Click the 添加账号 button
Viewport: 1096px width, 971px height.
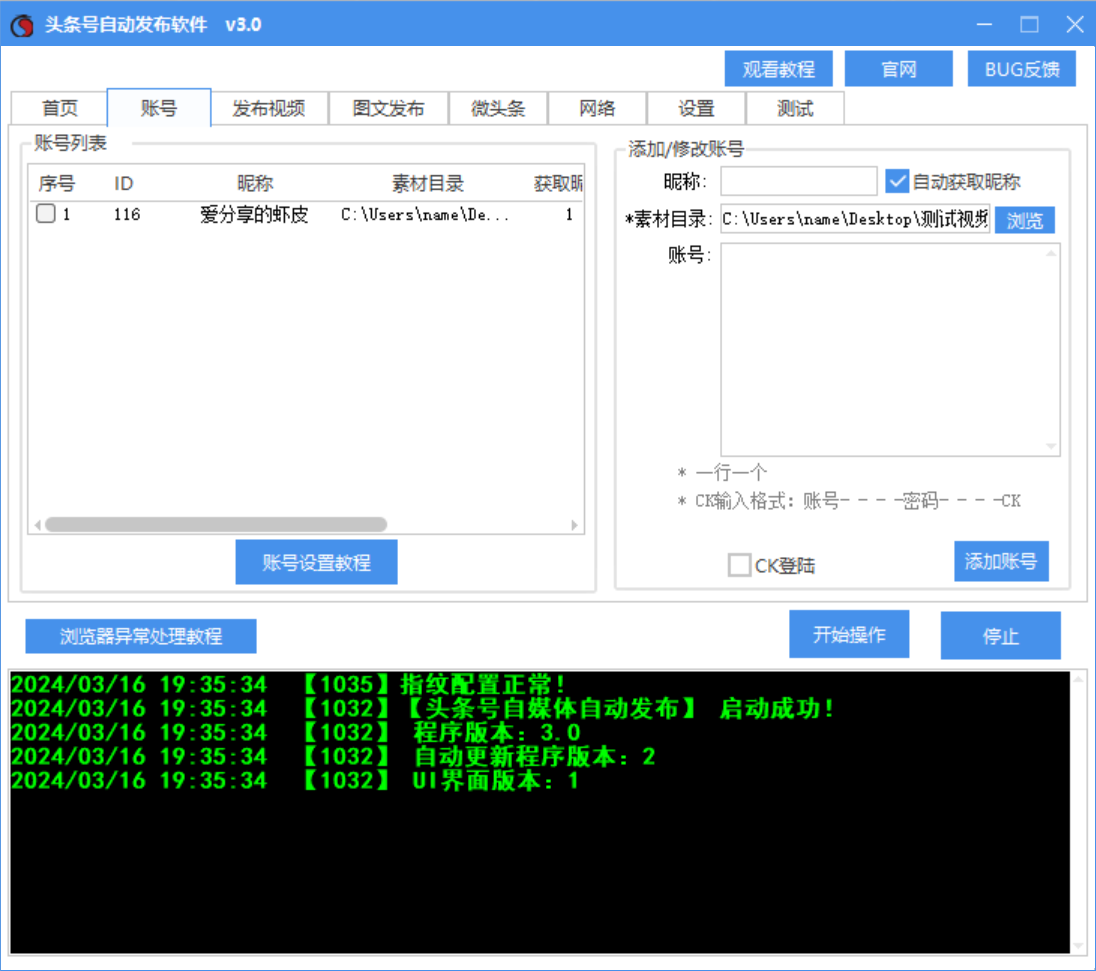tap(1001, 561)
